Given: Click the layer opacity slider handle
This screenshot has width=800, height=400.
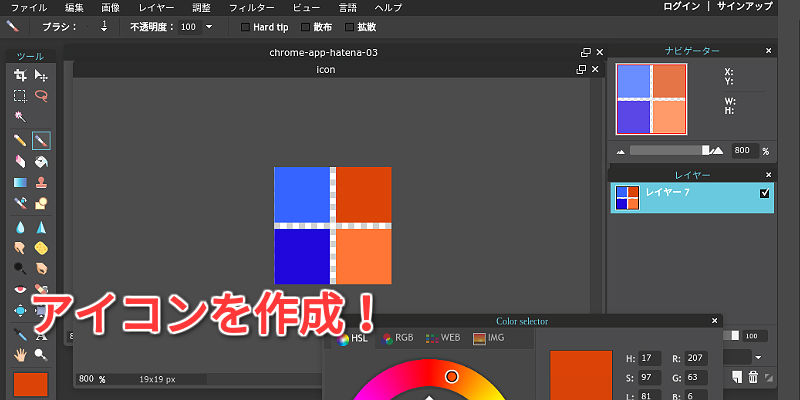Looking at the screenshot, I should [735, 335].
